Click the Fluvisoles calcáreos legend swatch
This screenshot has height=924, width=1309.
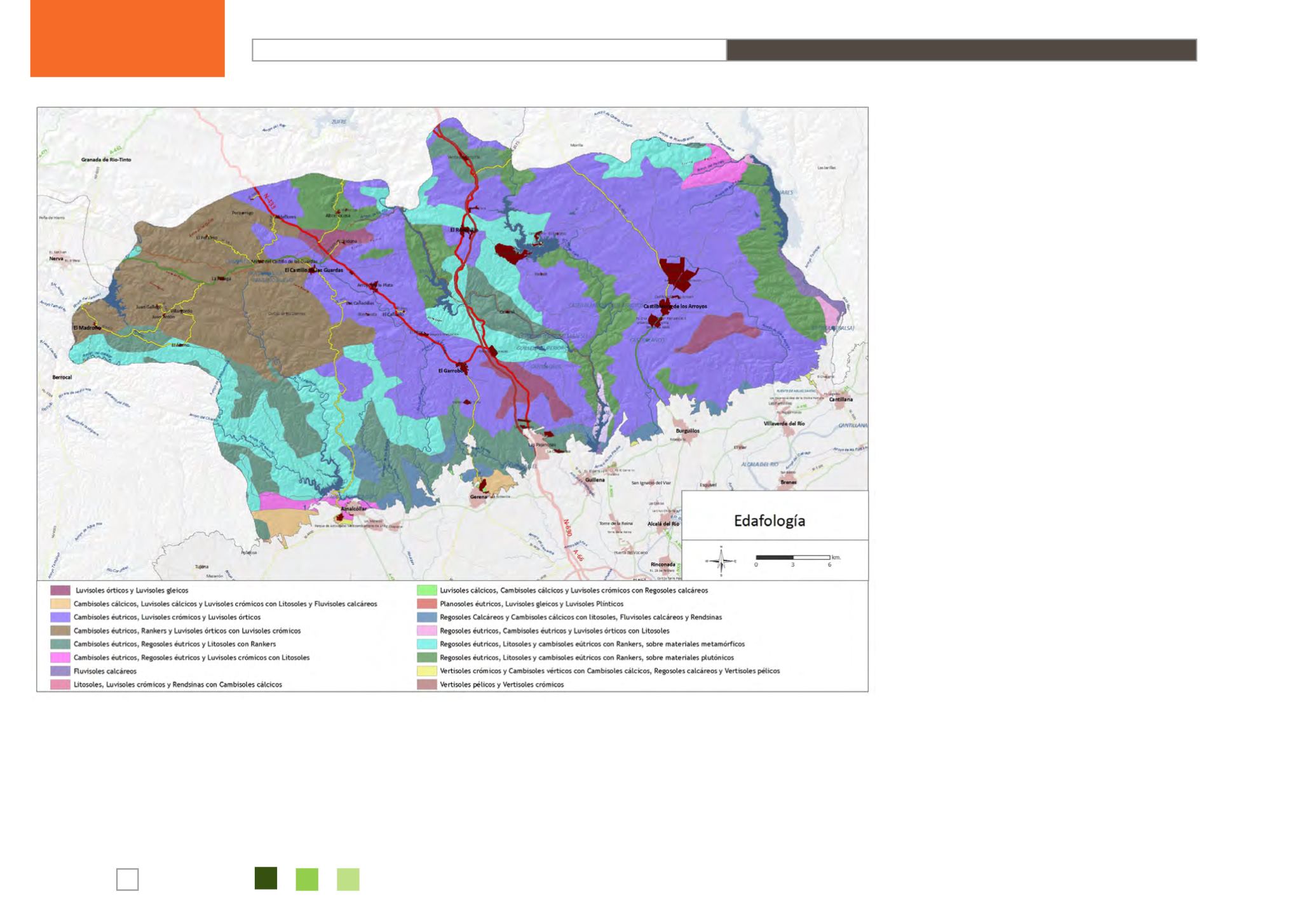pos(60,671)
